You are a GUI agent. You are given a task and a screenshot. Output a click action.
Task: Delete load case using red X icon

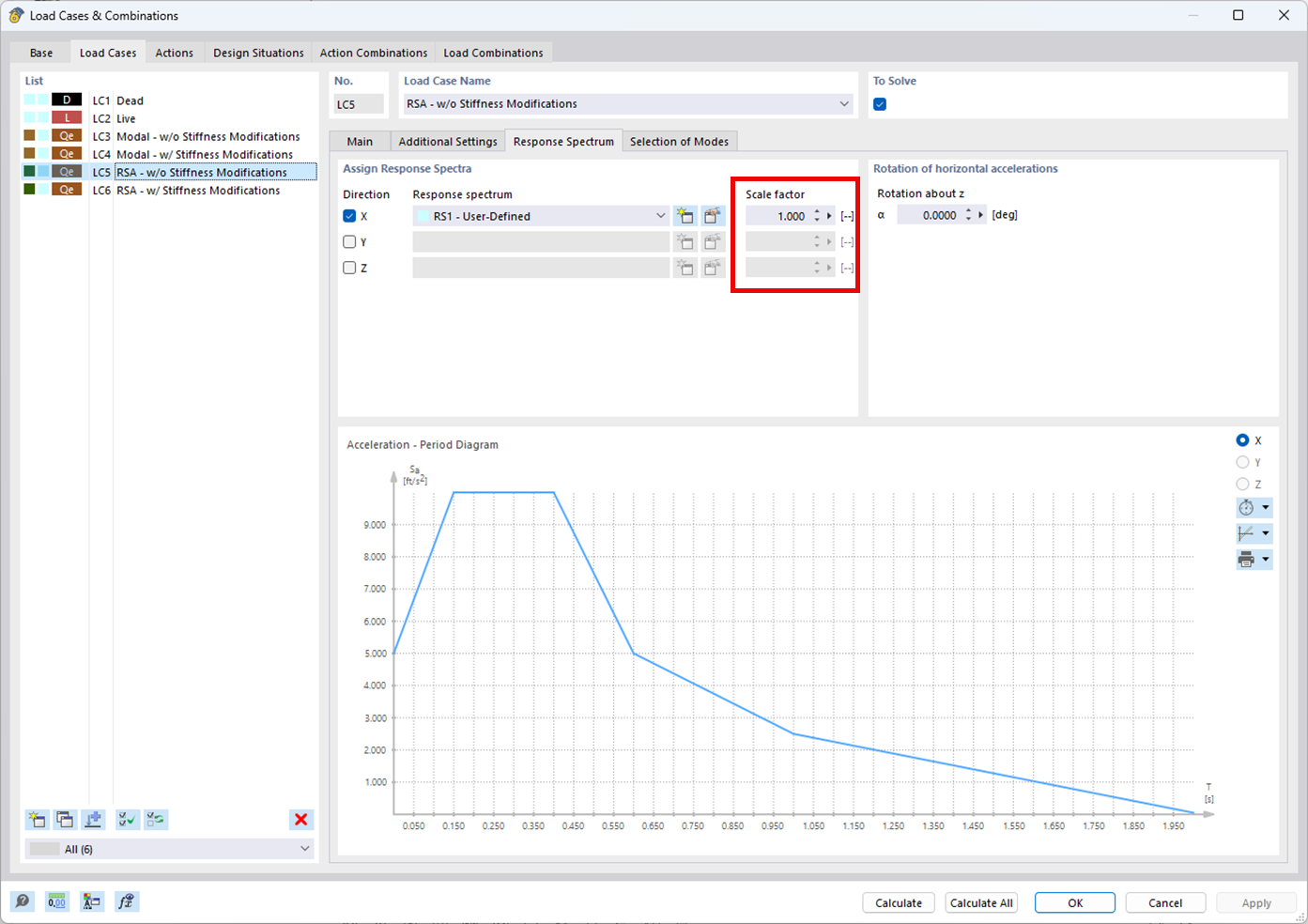click(x=301, y=819)
